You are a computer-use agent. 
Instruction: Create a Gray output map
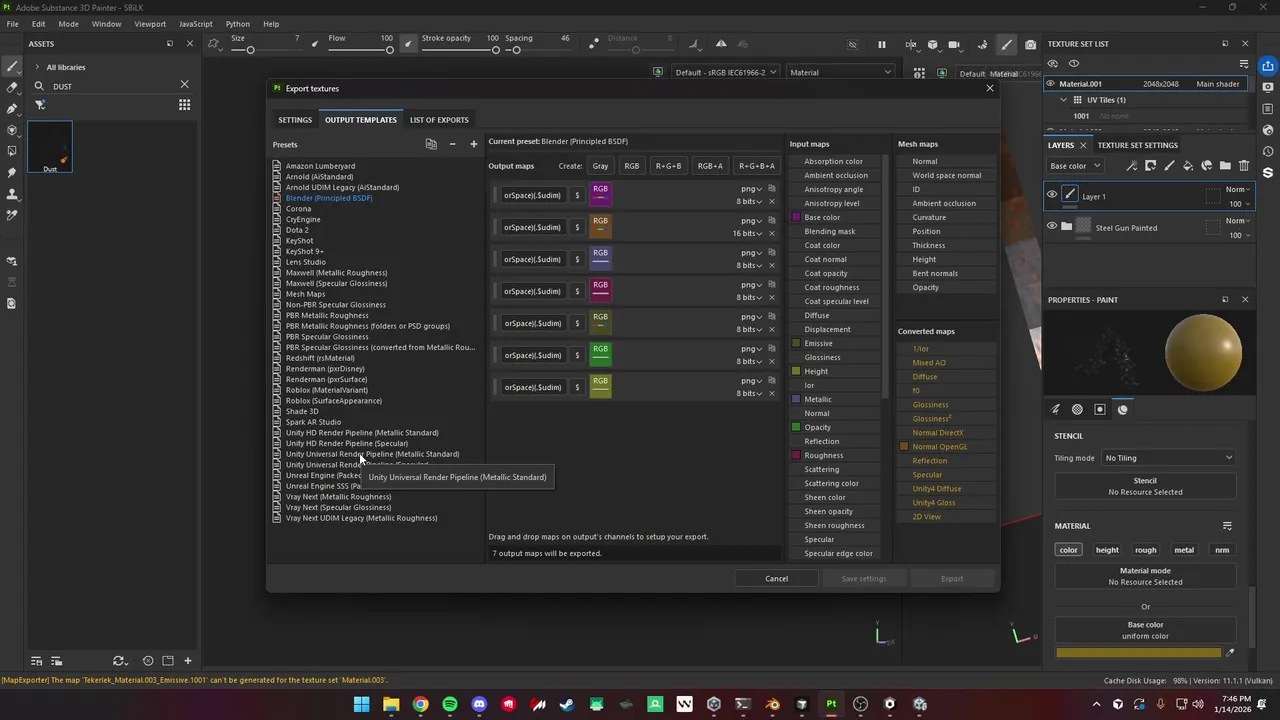(x=600, y=166)
